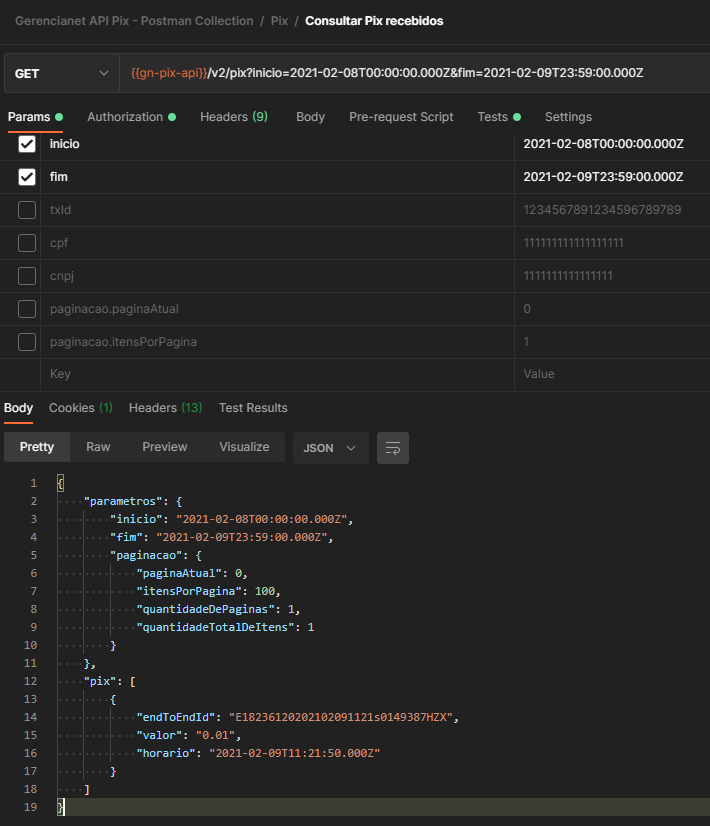This screenshot has height=826, width=710.
Task: Uncheck the fim parameter checkbox
Action: [27, 177]
